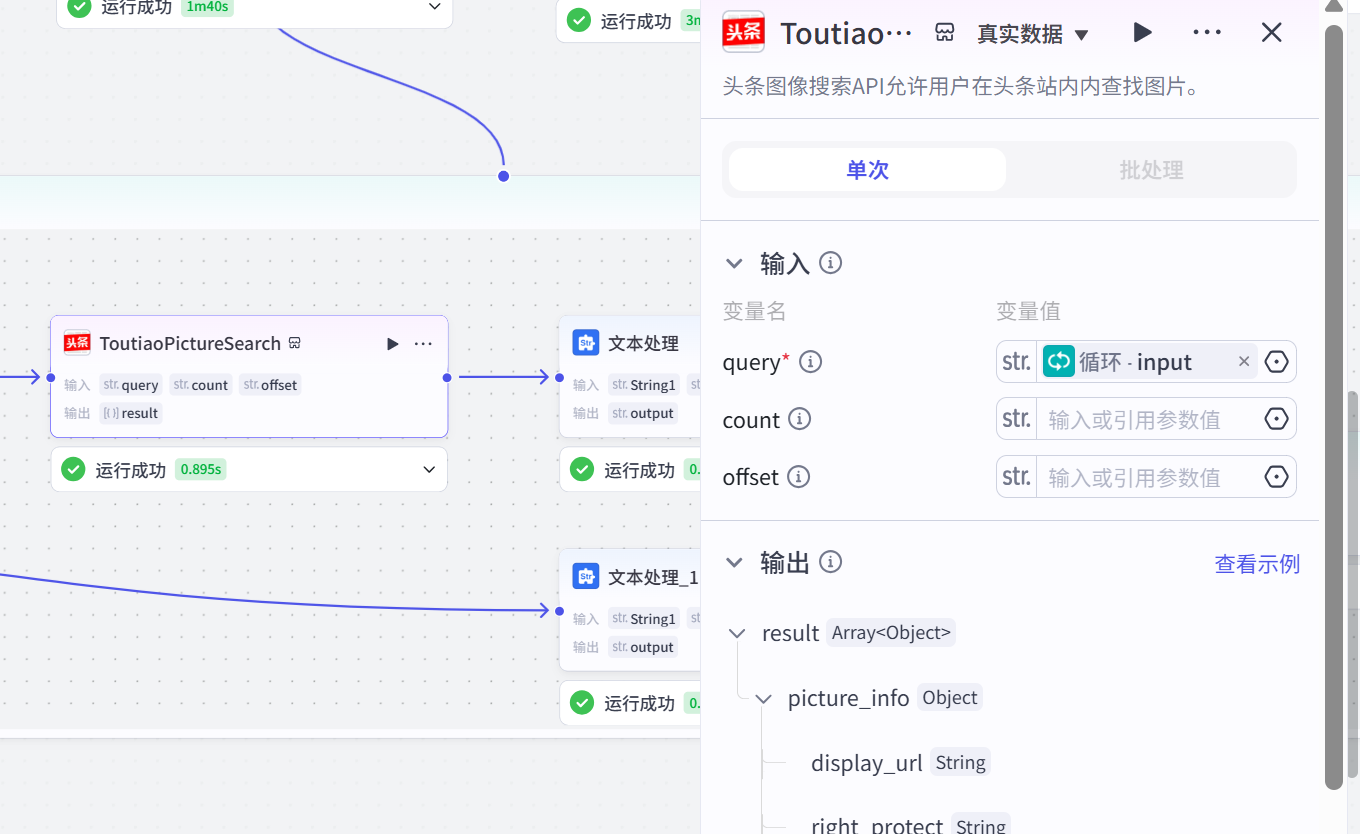Viewport: 1360px width, 834px height.
Task: Click the Toutiao logo in the panel header
Action: pyautogui.click(x=743, y=32)
